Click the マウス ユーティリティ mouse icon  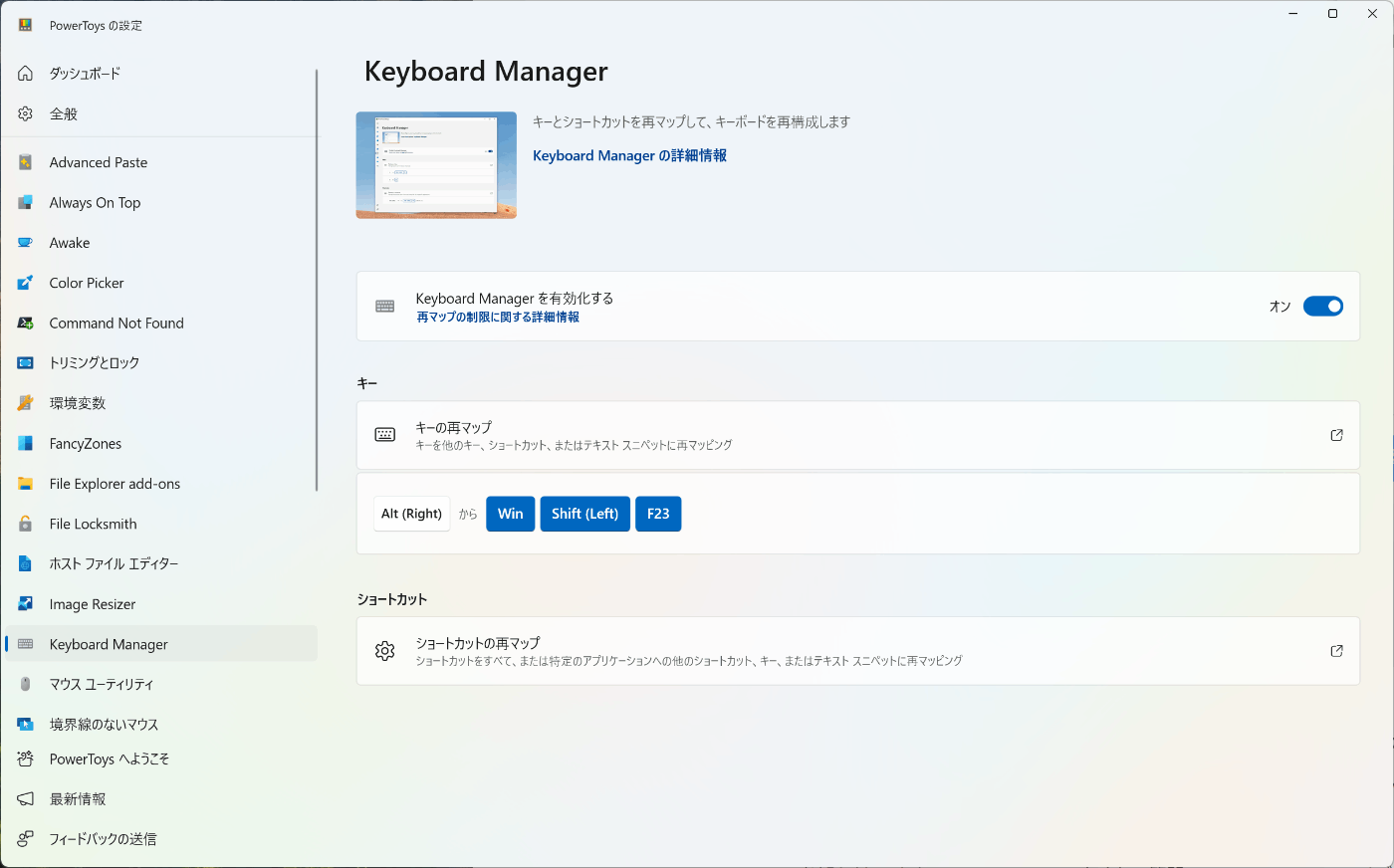tap(26, 684)
